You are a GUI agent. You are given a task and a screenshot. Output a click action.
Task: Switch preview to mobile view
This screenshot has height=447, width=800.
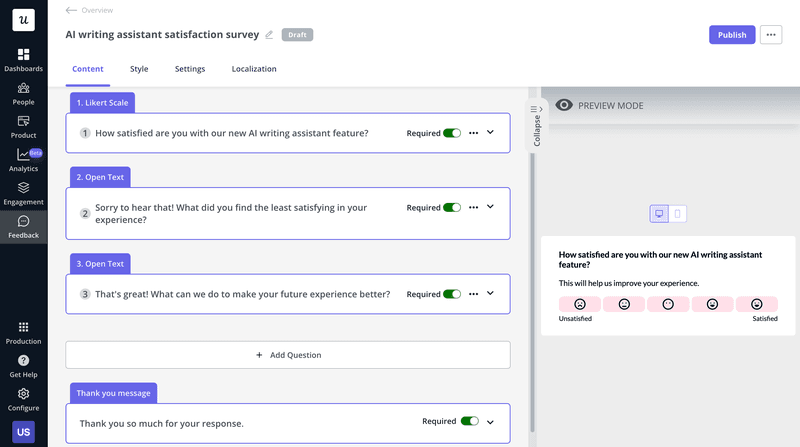[x=678, y=213]
